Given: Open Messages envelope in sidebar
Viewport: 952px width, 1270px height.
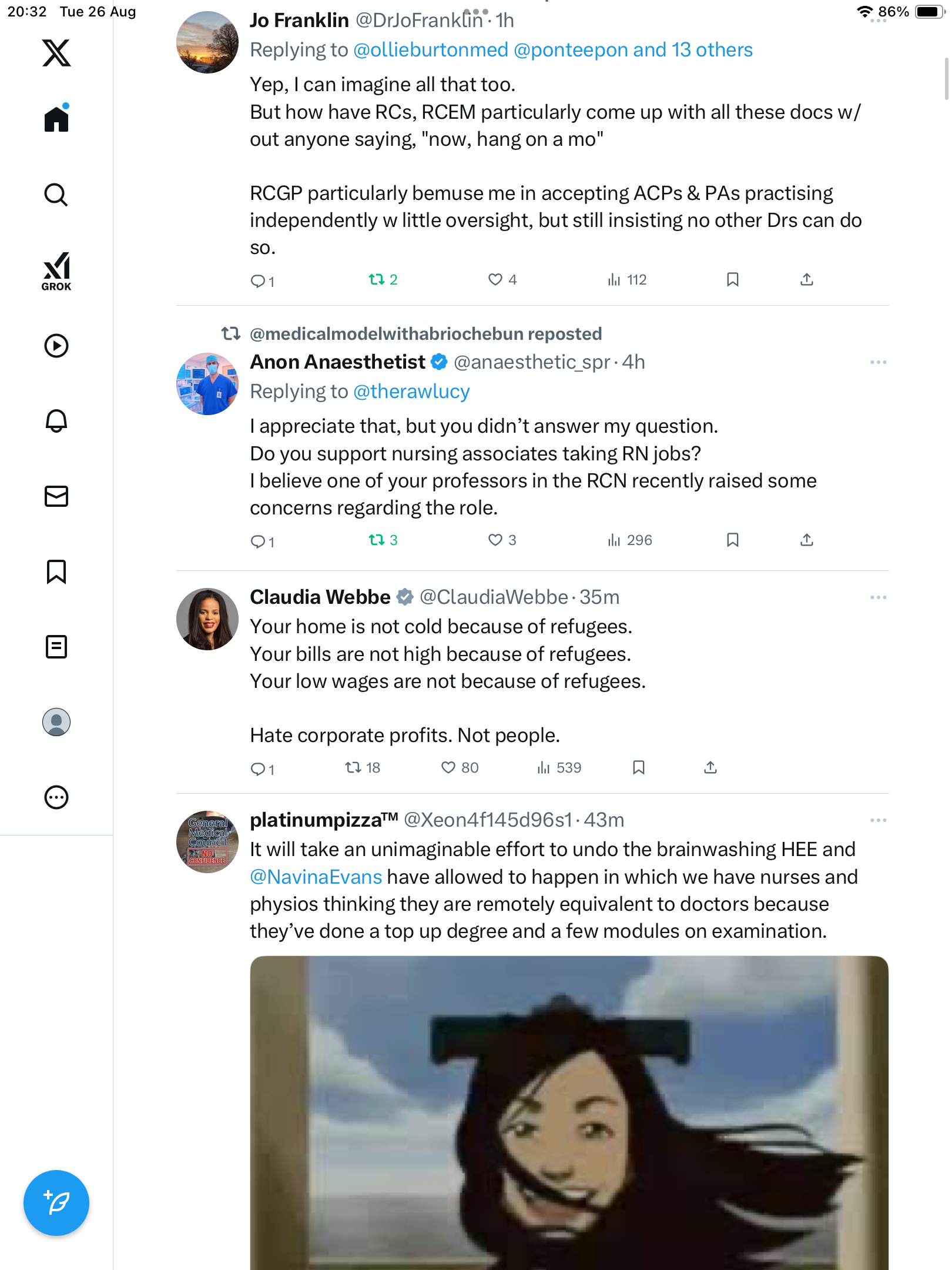Looking at the screenshot, I should pyautogui.click(x=56, y=496).
